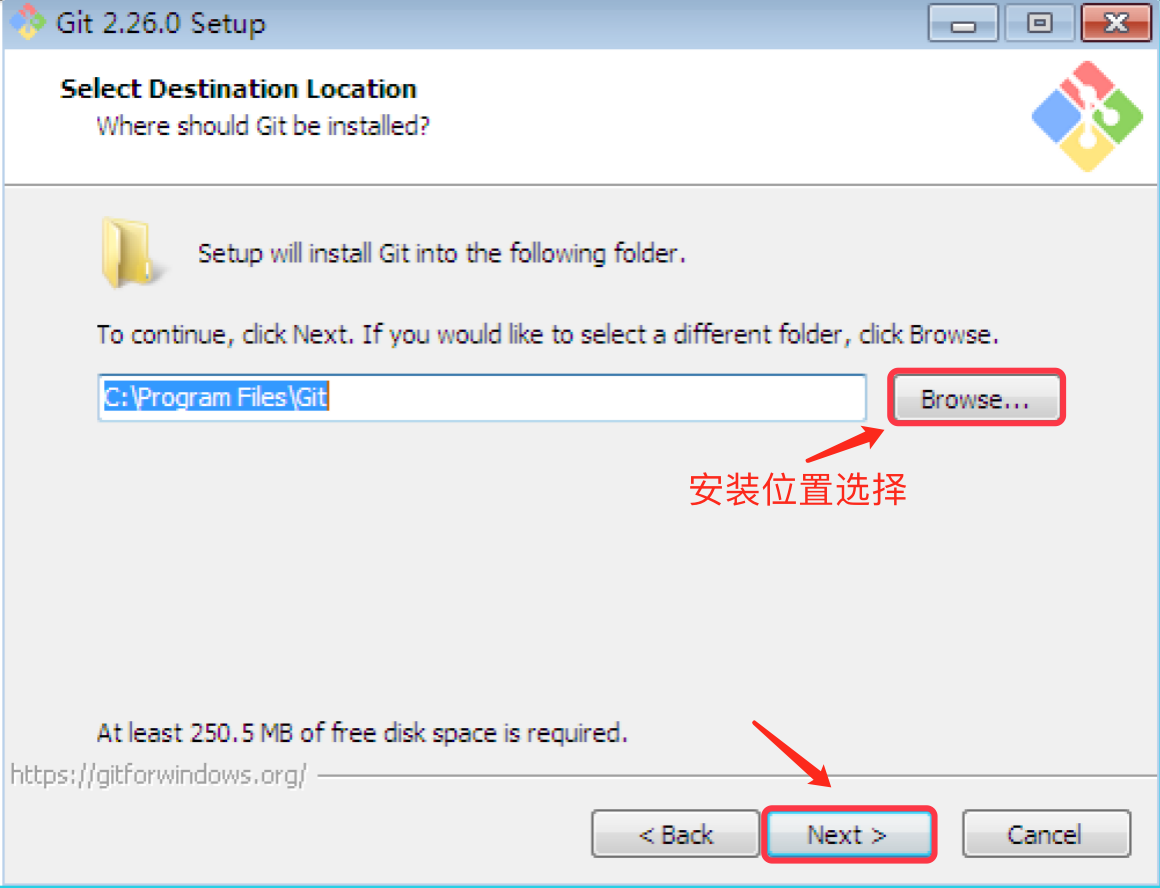The image size is (1160, 888).
Task: Minimize the Git Setup window
Action: coord(962,23)
